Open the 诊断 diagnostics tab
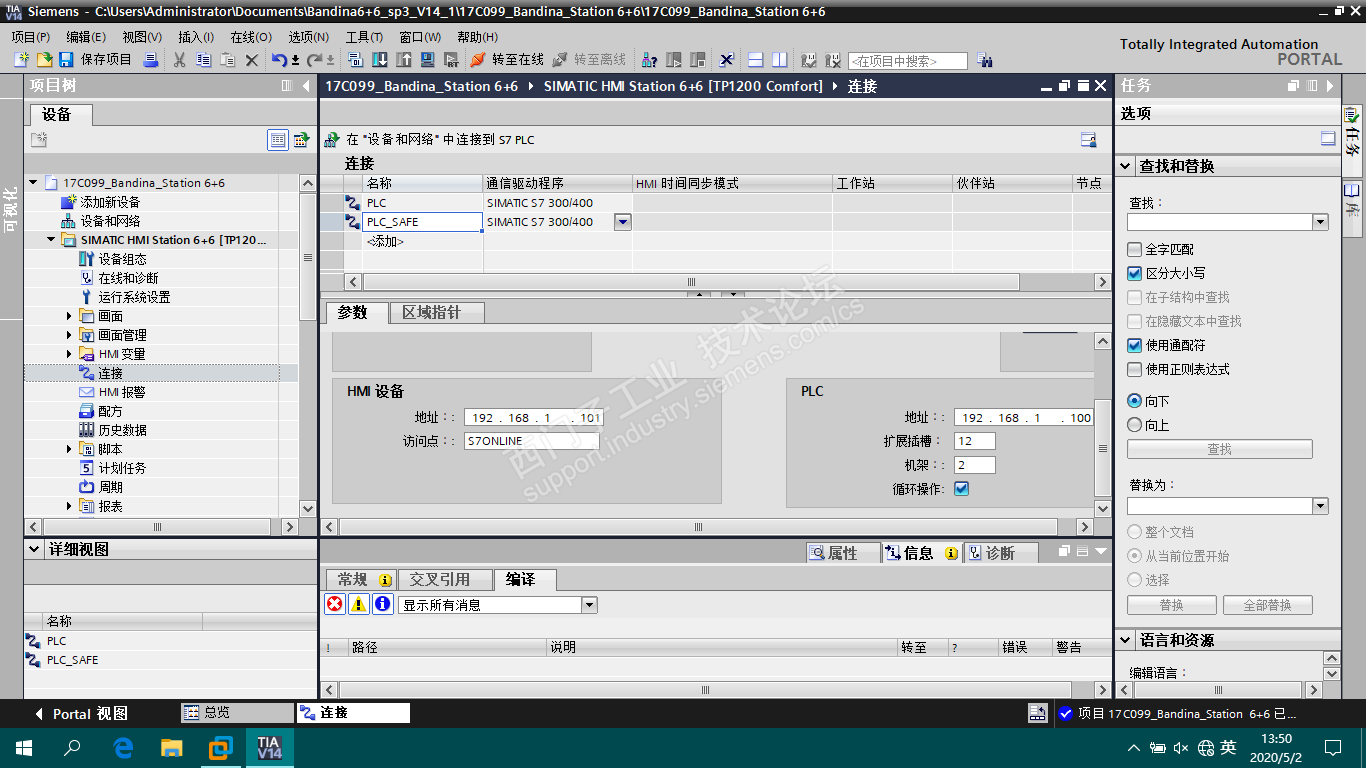 1001,553
